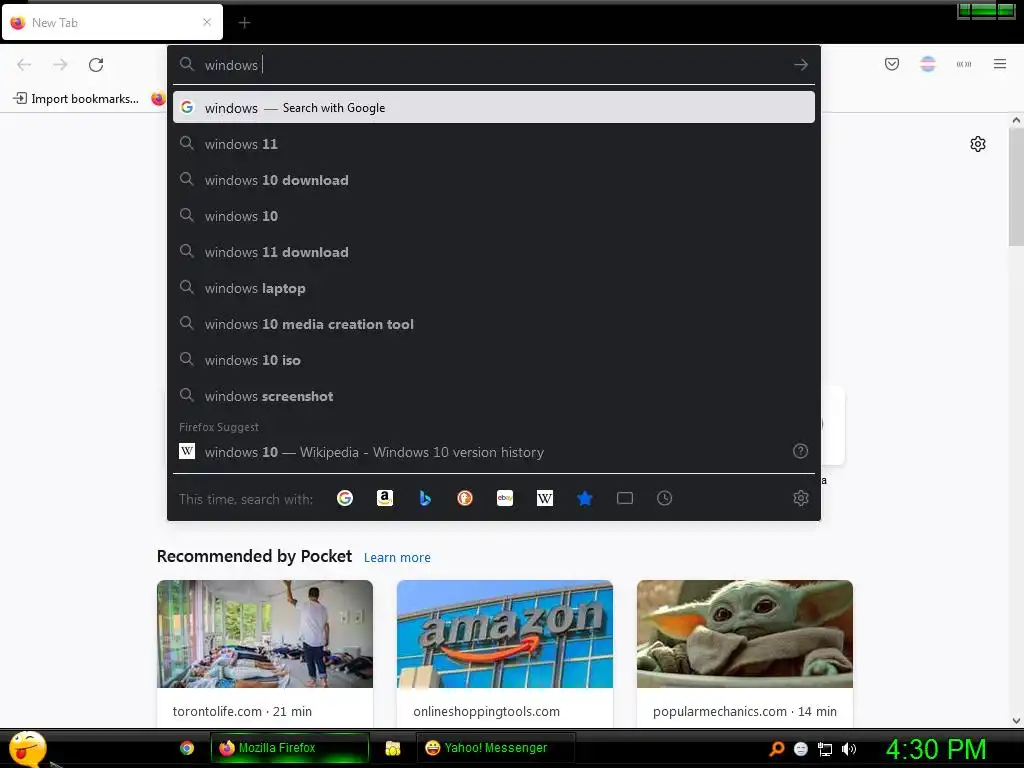Open the Firefox hamburger menu
The width and height of the screenshot is (1024, 768).
coord(1000,64)
